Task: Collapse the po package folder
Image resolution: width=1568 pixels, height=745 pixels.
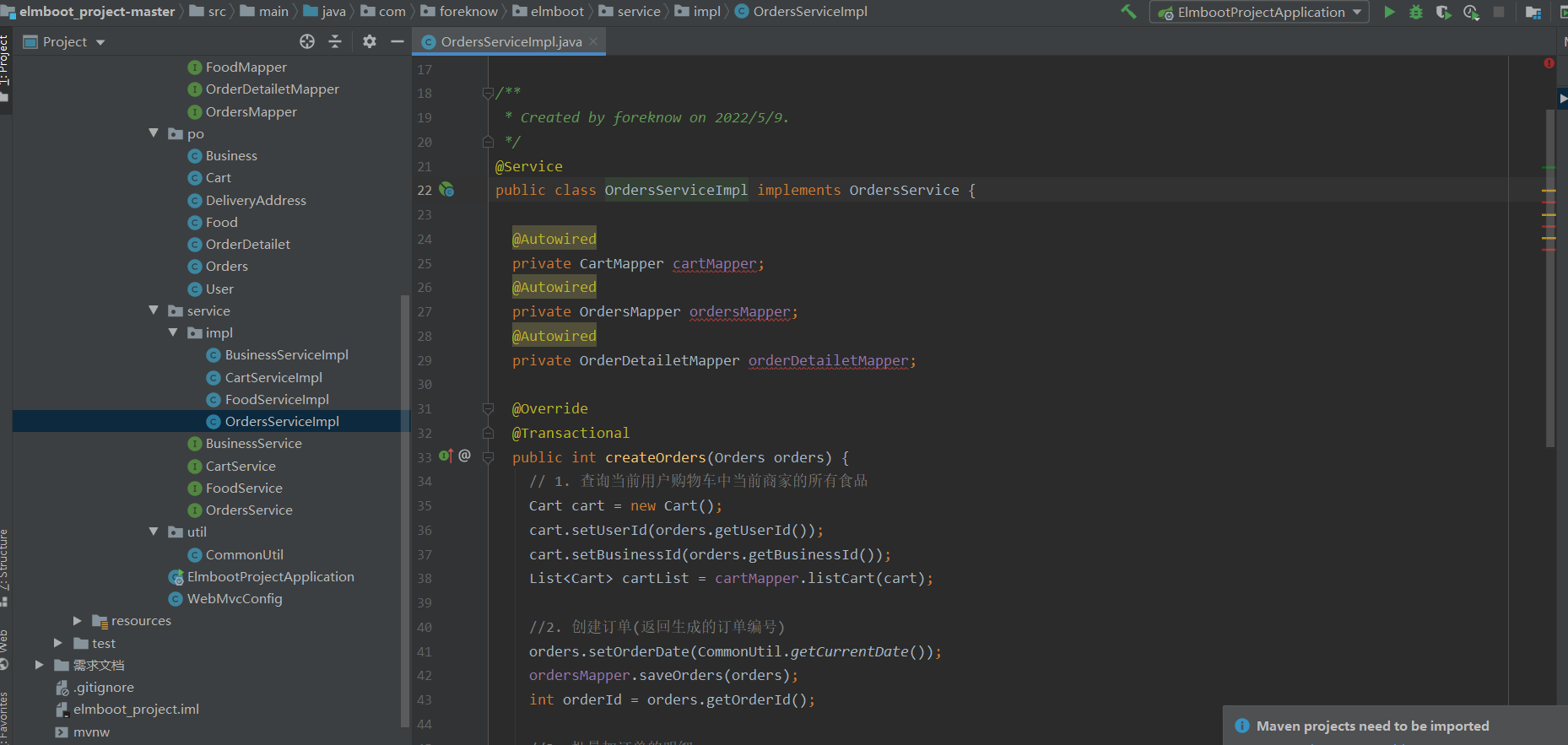Action: pos(154,133)
